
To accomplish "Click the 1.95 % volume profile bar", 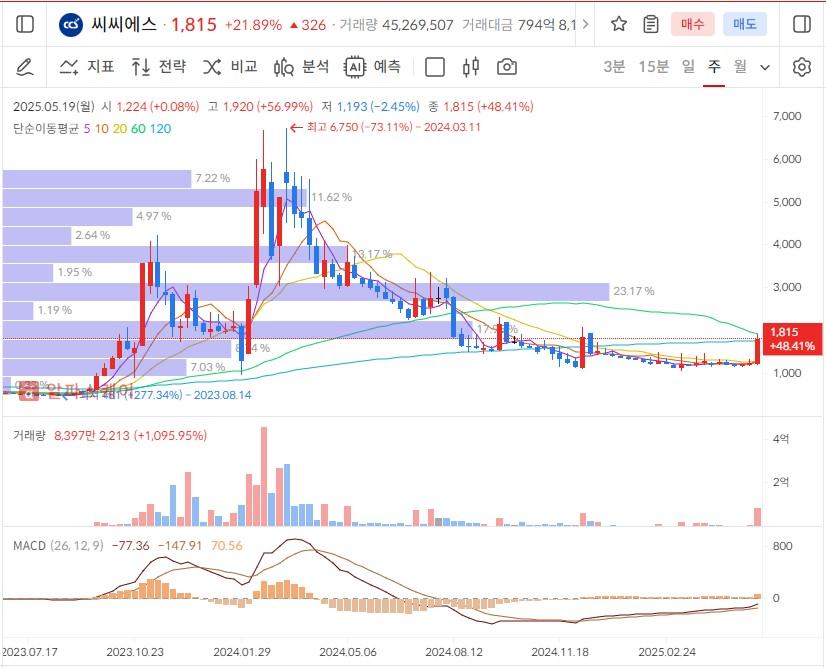I will [x=28, y=273].
